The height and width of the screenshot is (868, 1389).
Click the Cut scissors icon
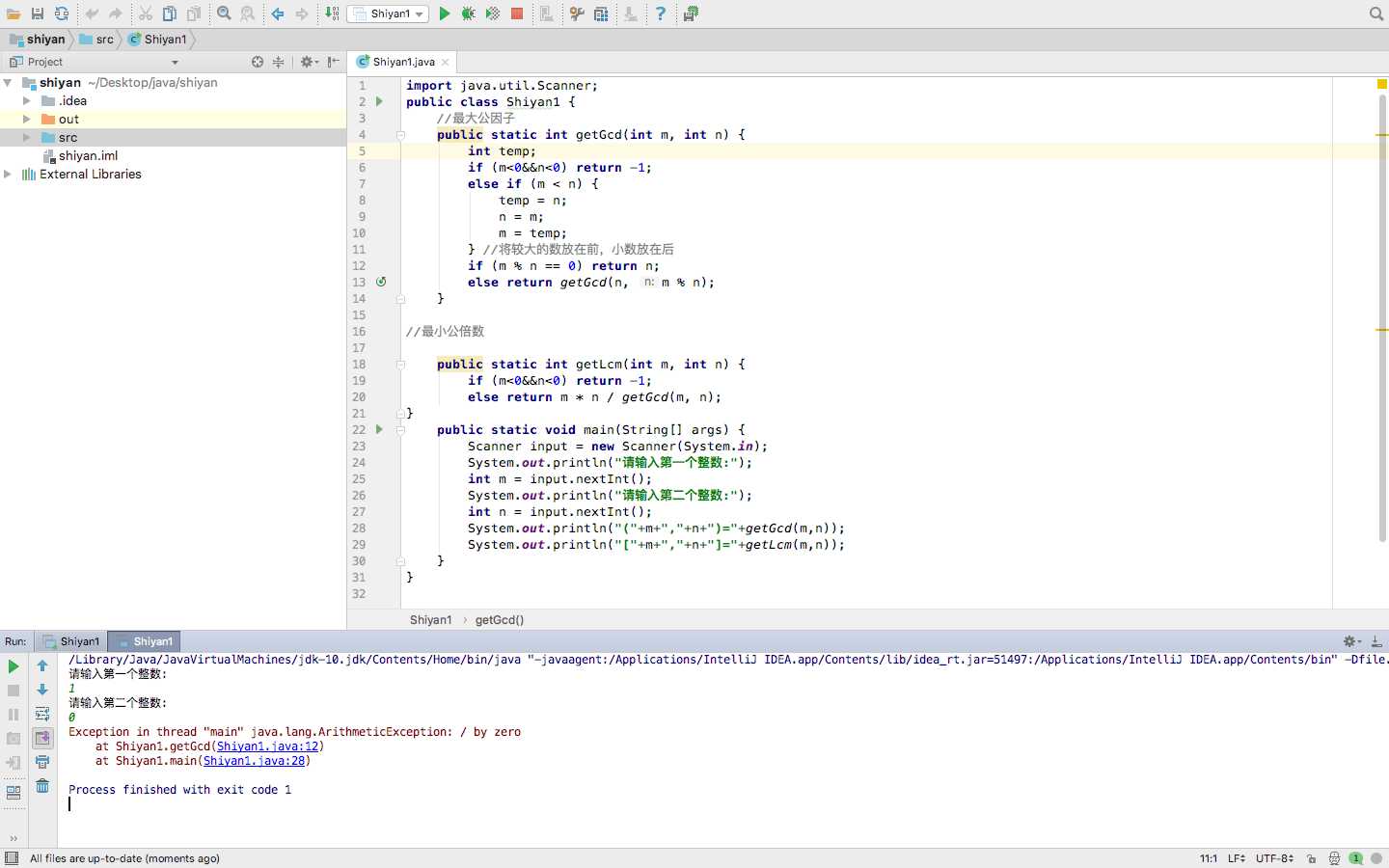click(x=146, y=14)
